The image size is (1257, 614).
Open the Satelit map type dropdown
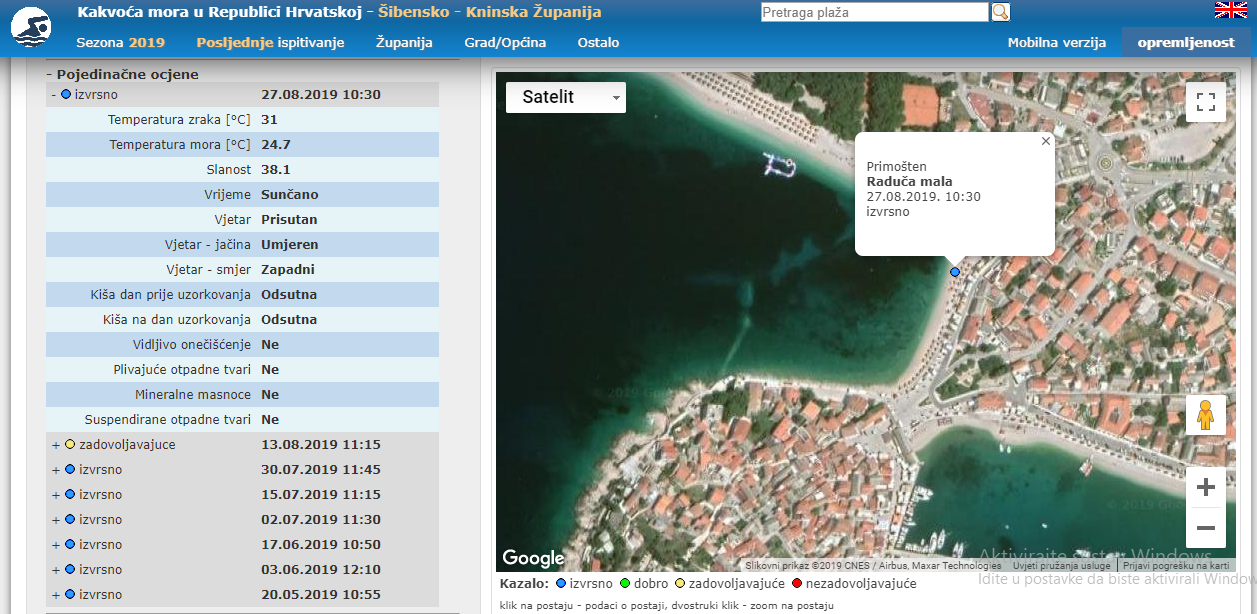pyautogui.click(x=565, y=97)
